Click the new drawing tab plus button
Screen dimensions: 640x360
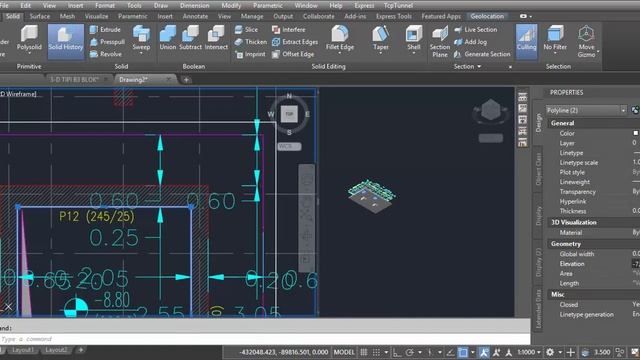(x=186, y=80)
